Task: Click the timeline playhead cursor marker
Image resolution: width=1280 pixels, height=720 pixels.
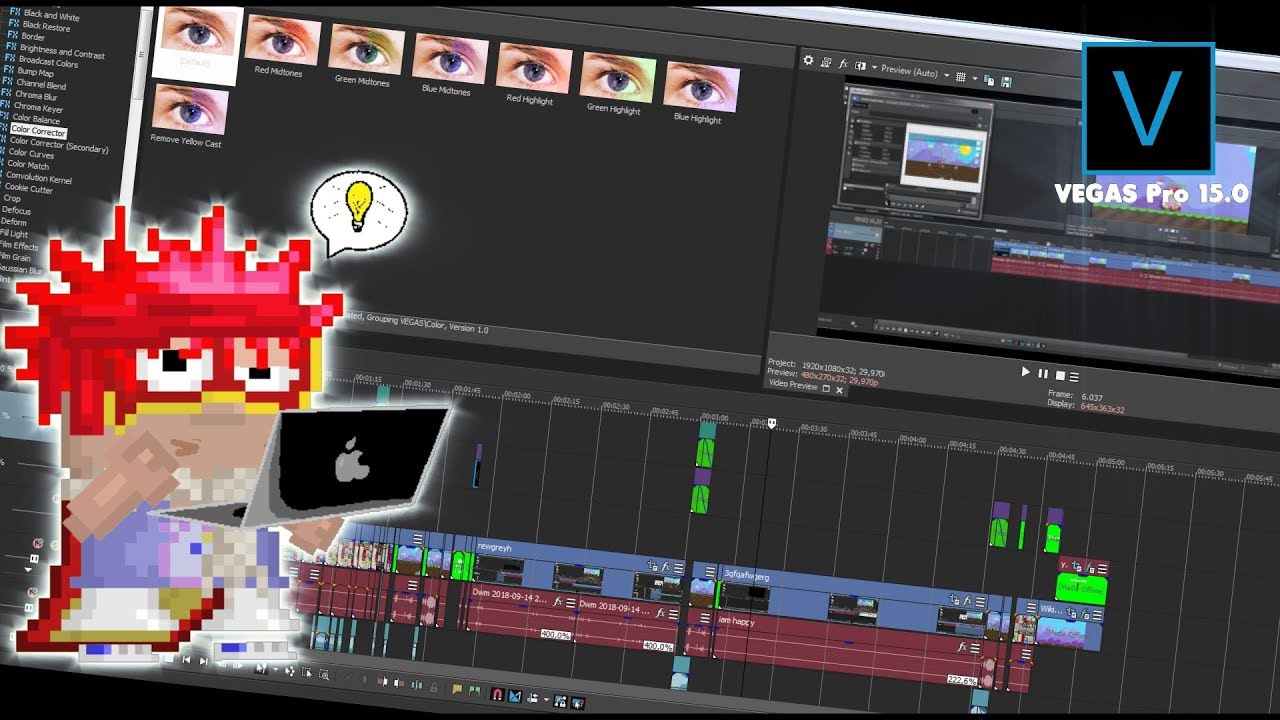Action: [x=771, y=423]
